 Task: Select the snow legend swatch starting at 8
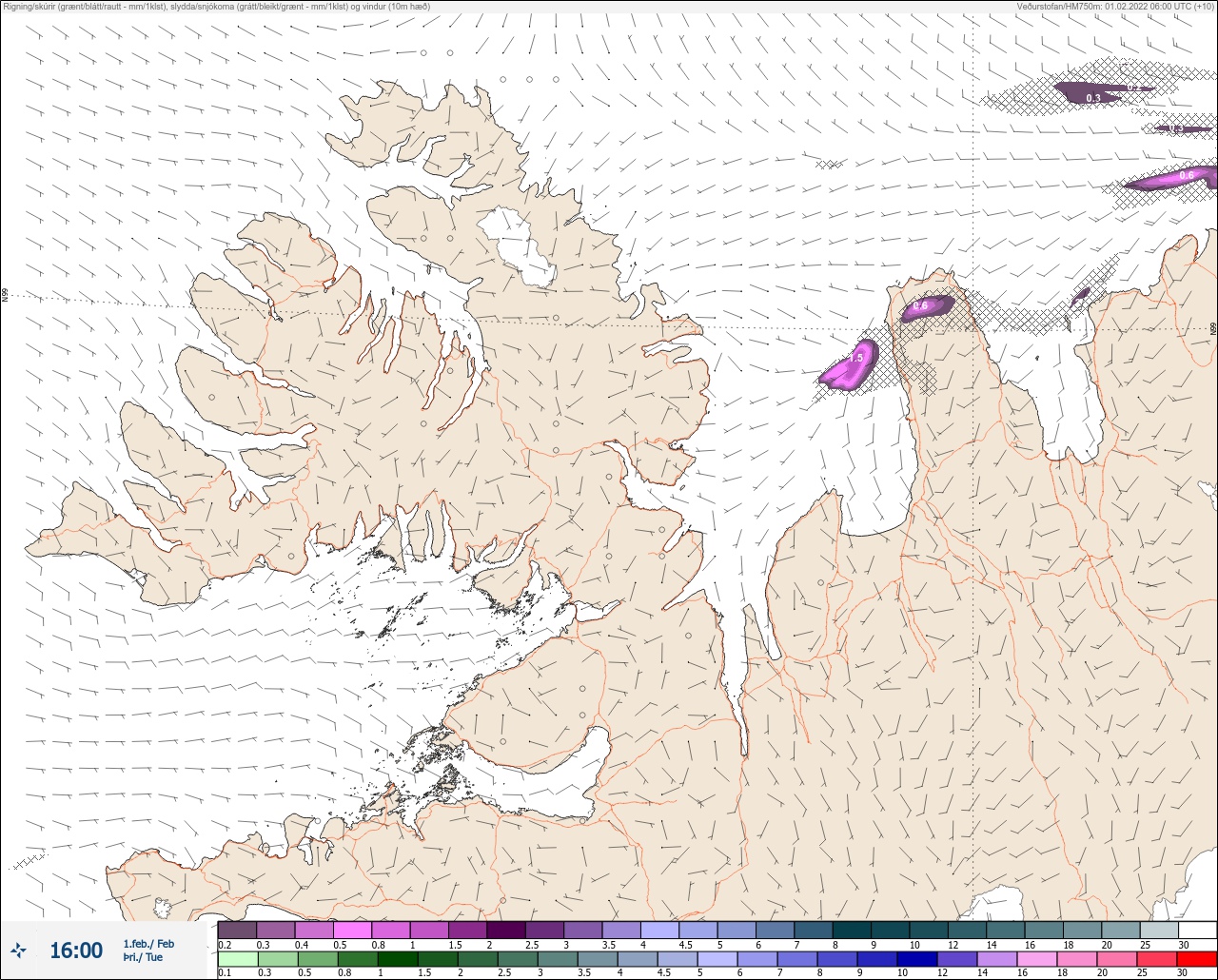[852, 930]
